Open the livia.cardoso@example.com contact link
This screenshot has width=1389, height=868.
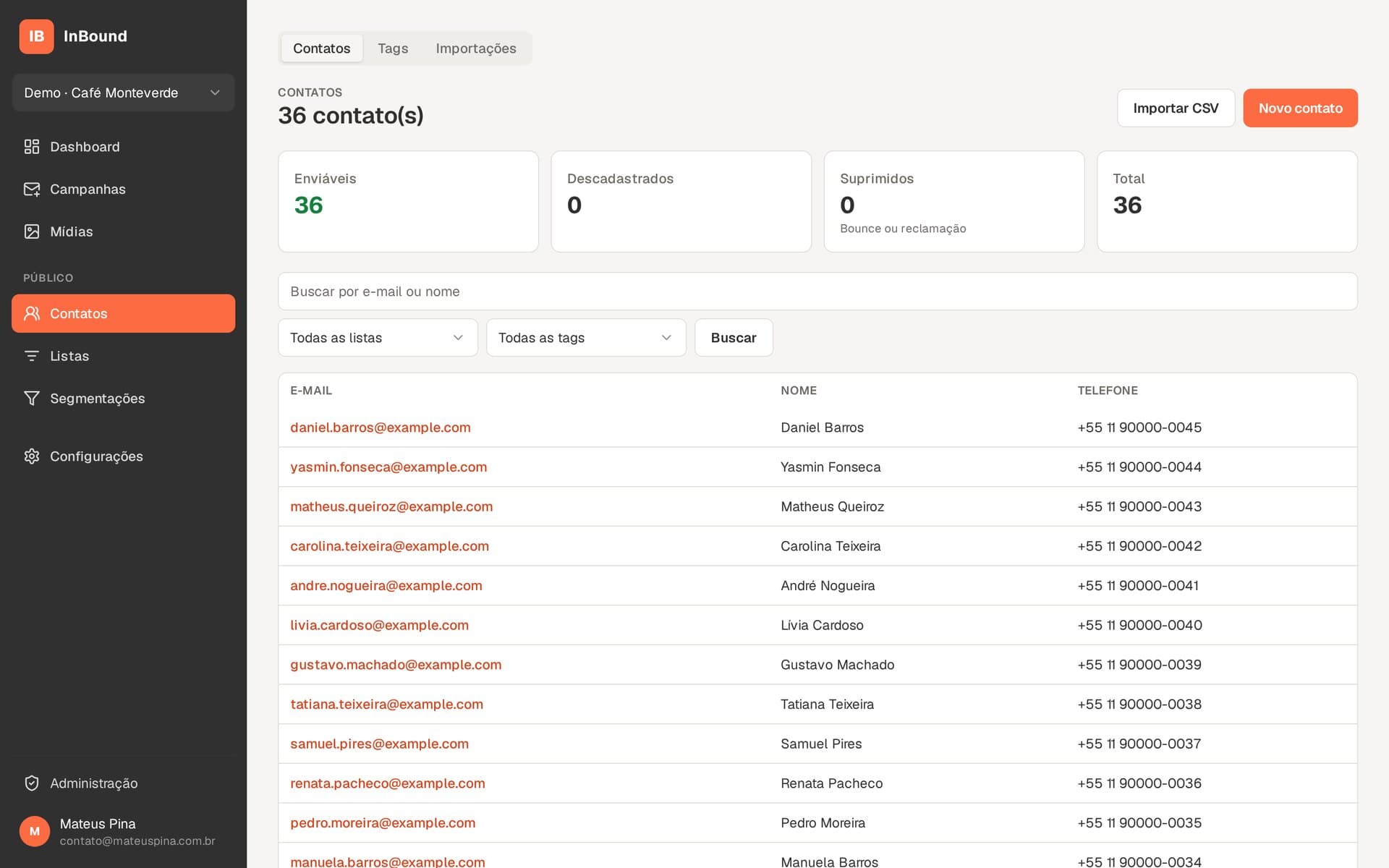[379, 625]
